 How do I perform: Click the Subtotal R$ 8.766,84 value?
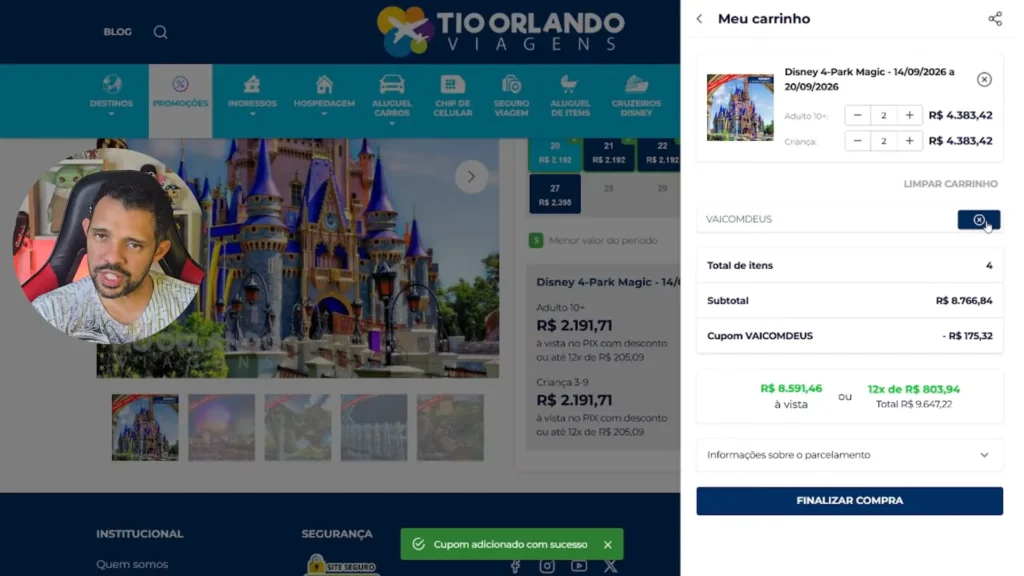pyautogui.click(x=963, y=301)
